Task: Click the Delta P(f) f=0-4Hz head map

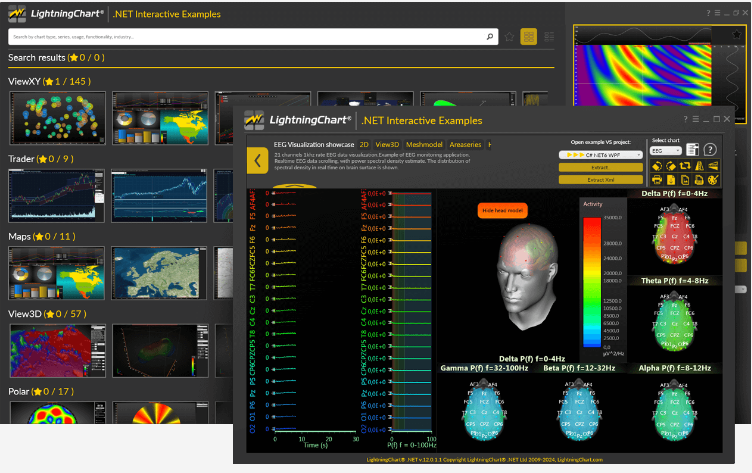Action: pyautogui.click(x=674, y=234)
